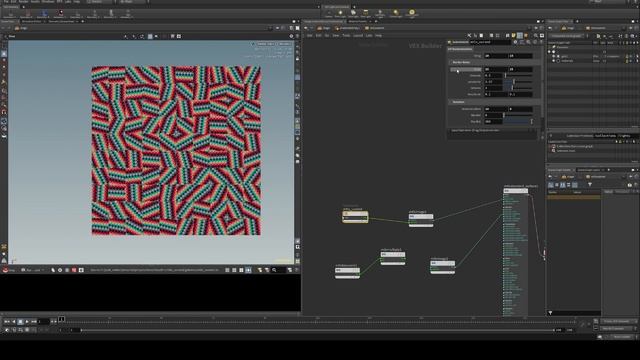Image resolution: width=640 pixels, height=360 pixels.
Task: Click the zoom magnifier in viewer bottom bar
Action: [274, 270]
